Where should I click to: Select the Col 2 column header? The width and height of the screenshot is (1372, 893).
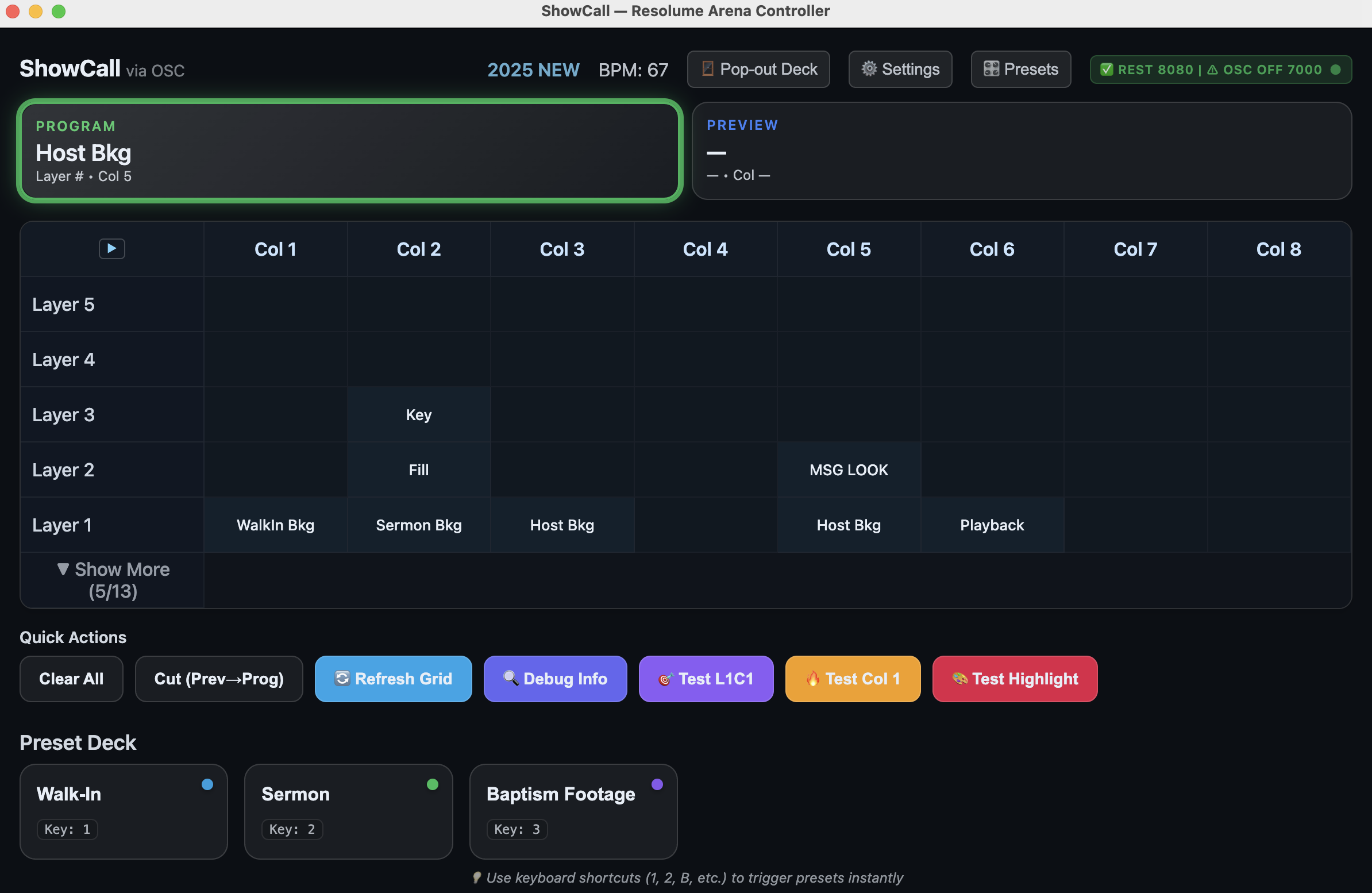click(418, 249)
